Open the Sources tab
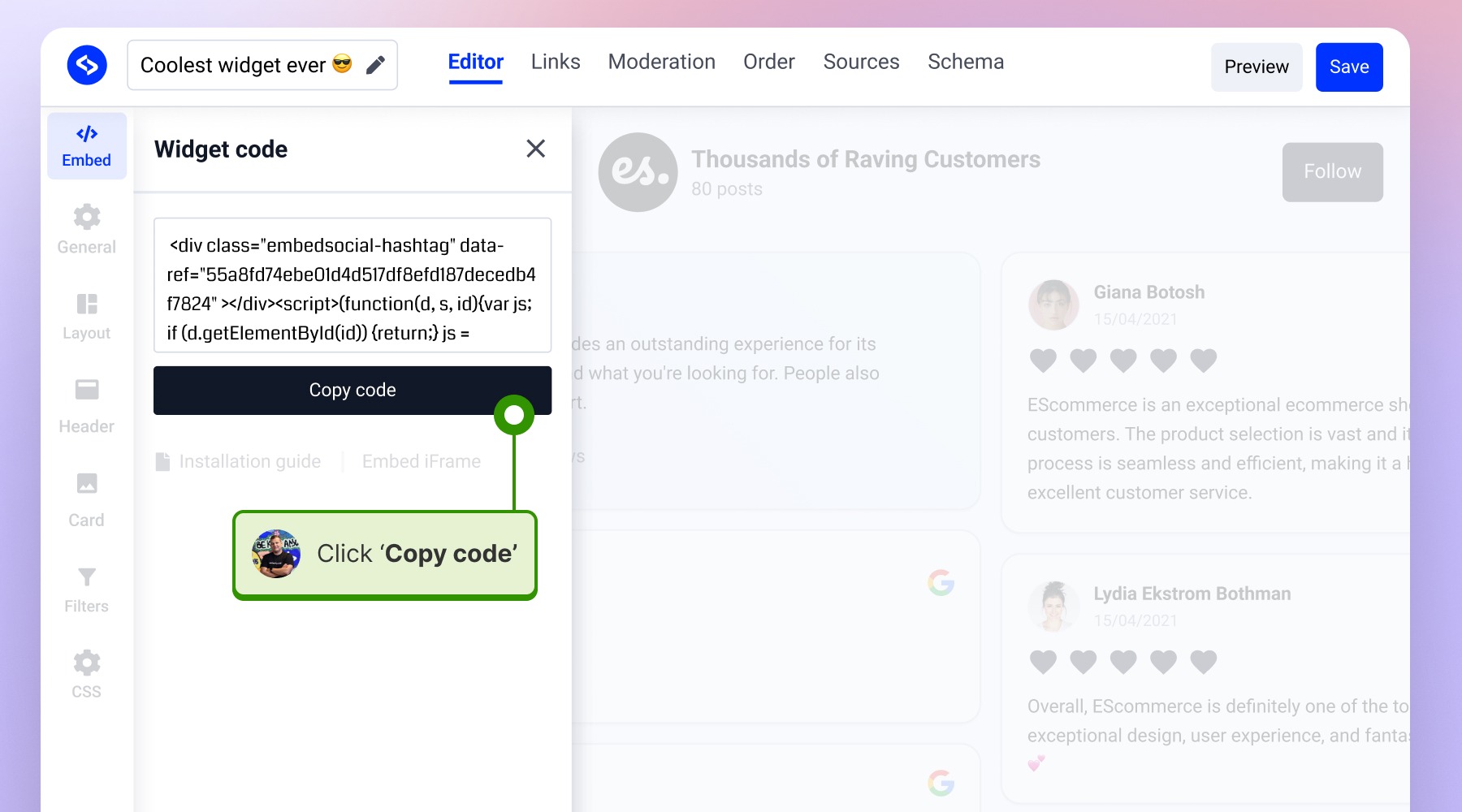Image resolution: width=1462 pixels, height=812 pixels. pos(862,63)
